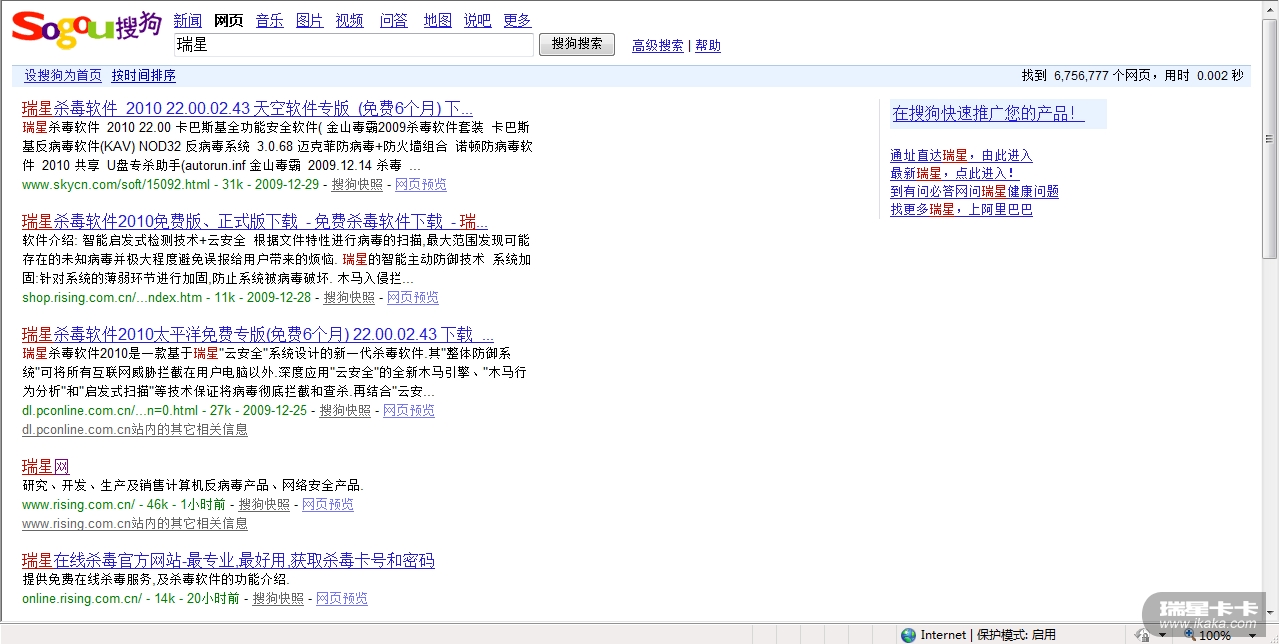Image resolution: width=1279 pixels, height=644 pixels.
Task: Open 网页预览 for shop.rising.com.cn result
Action: pos(413,298)
